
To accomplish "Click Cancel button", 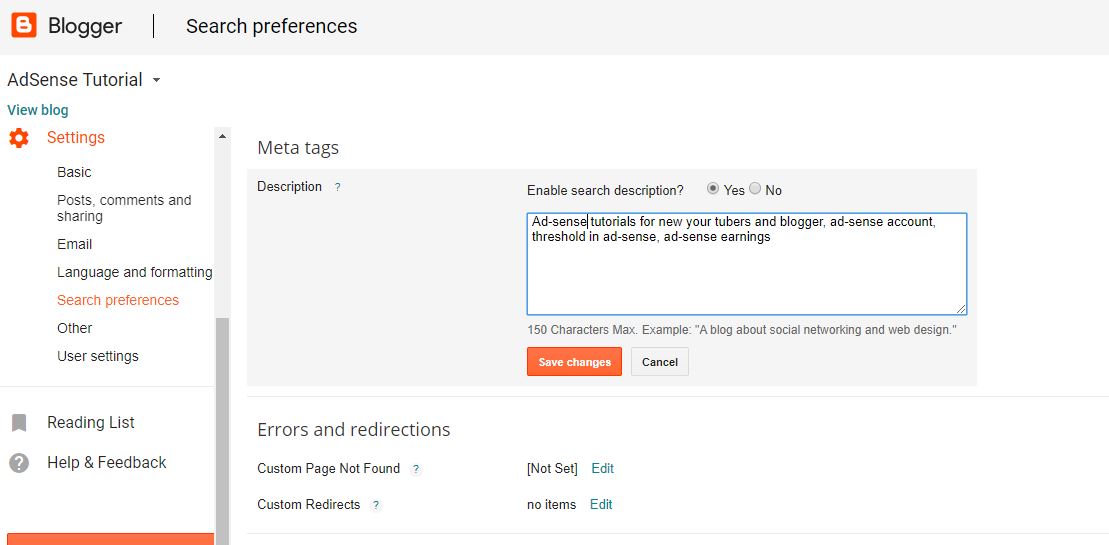I will (660, 362).
